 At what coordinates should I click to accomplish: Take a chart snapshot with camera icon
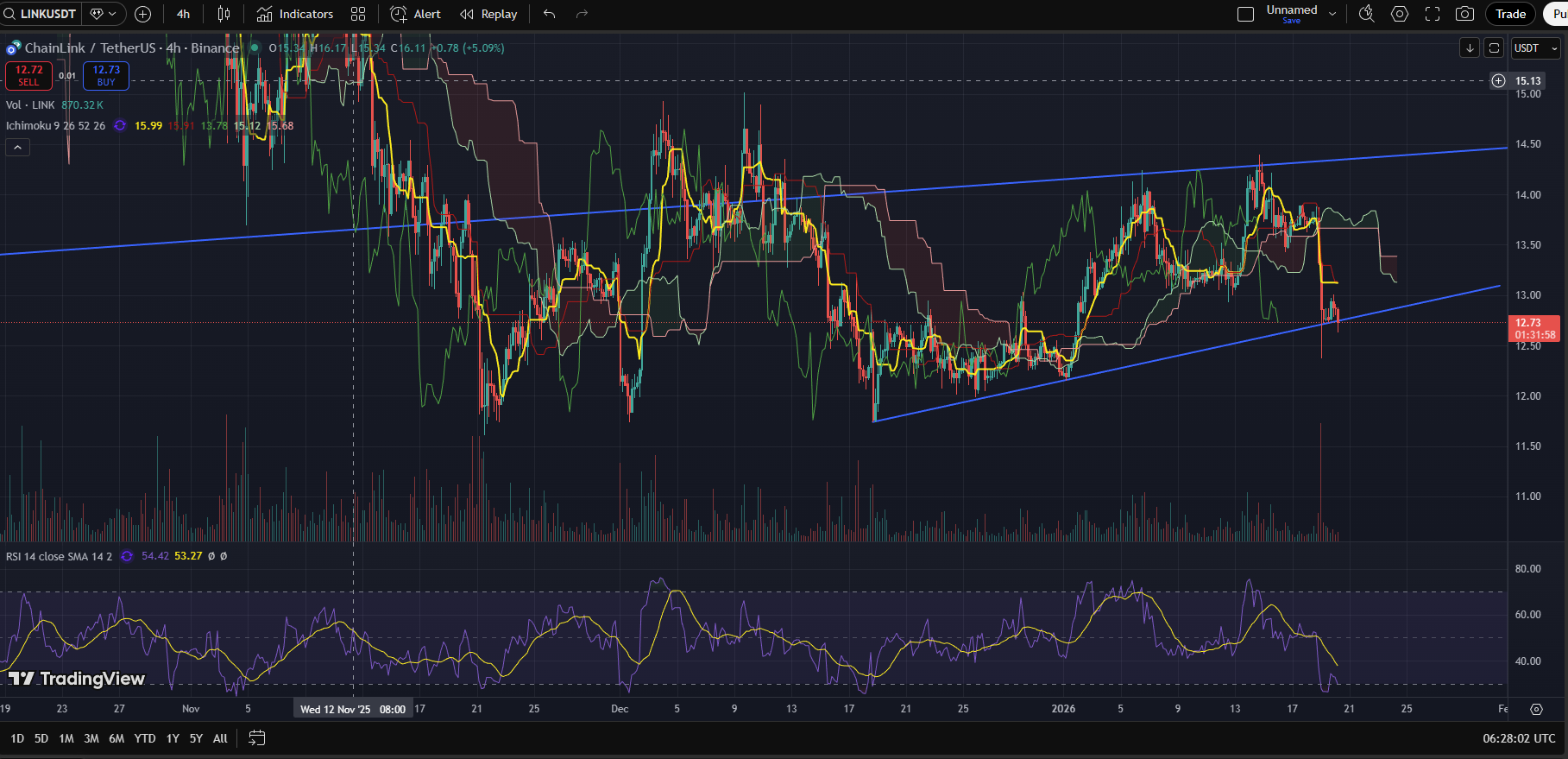click(1465, 14)
